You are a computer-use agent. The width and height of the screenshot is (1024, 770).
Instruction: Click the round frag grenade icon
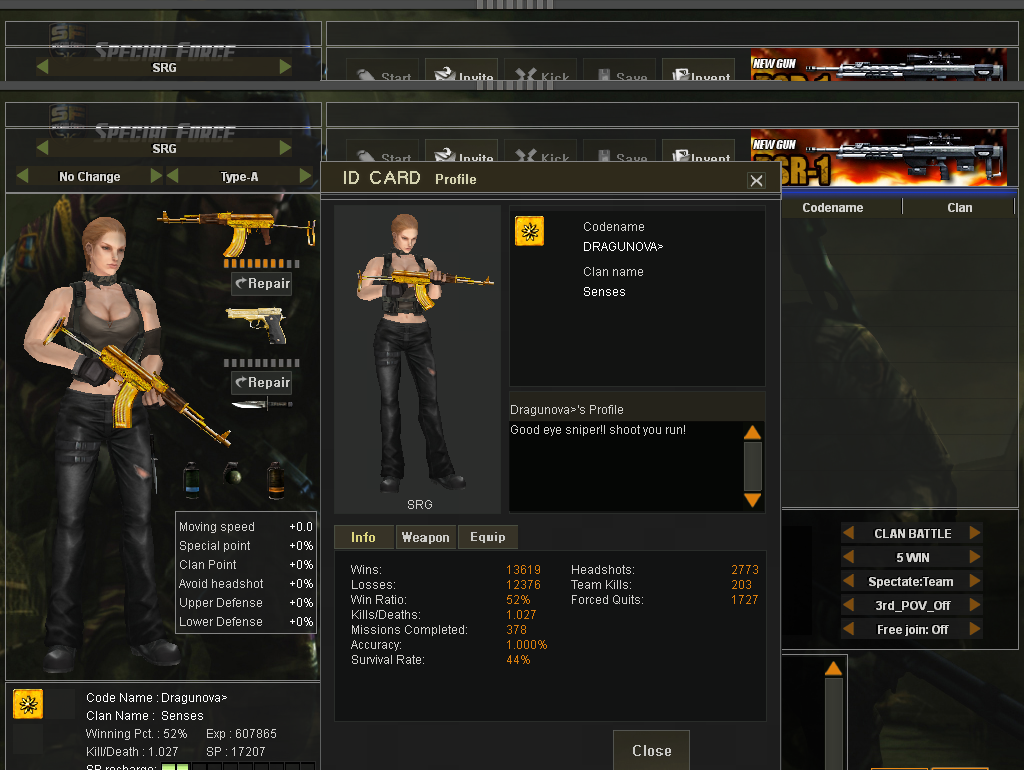(232, 473)
